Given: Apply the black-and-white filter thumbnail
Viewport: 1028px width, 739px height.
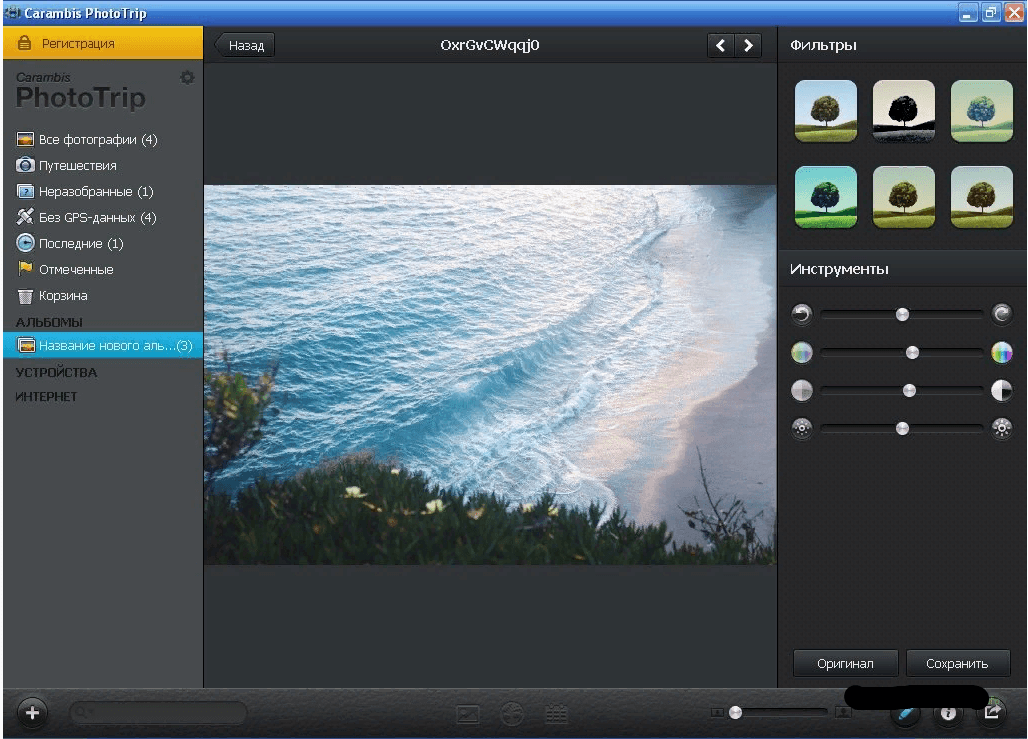Looking at the screenshot, I should click(x=904, y=111).
